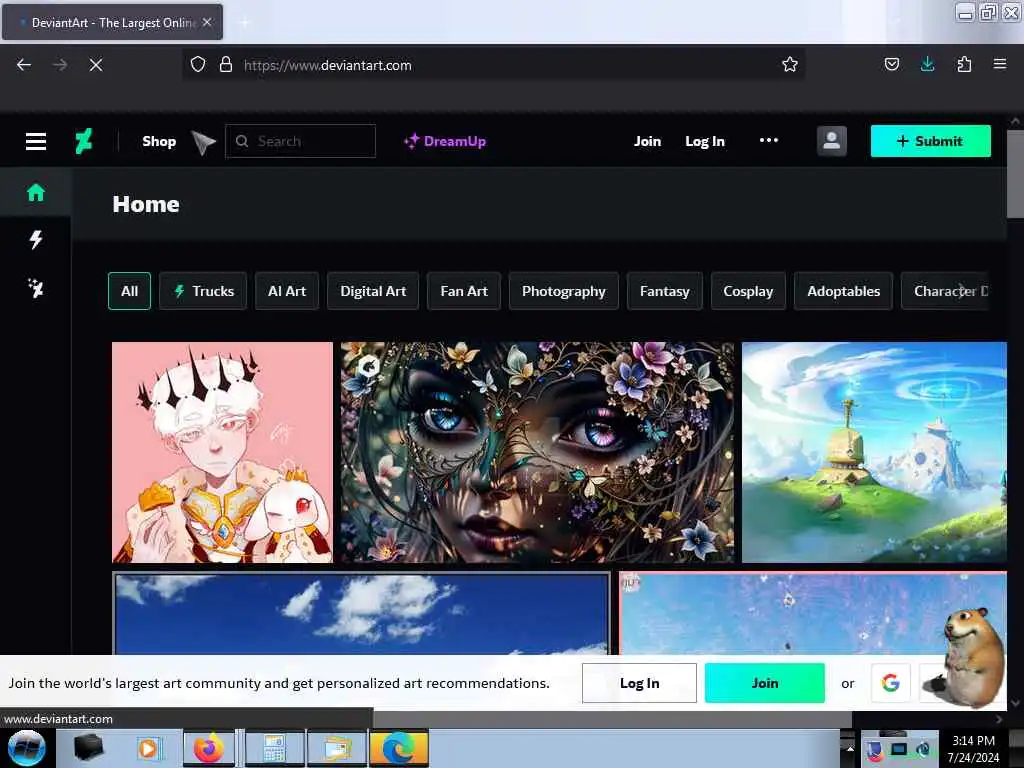1024x768 pixels.
Task: Open the Windows Start button
Action: tap(27, 748)
